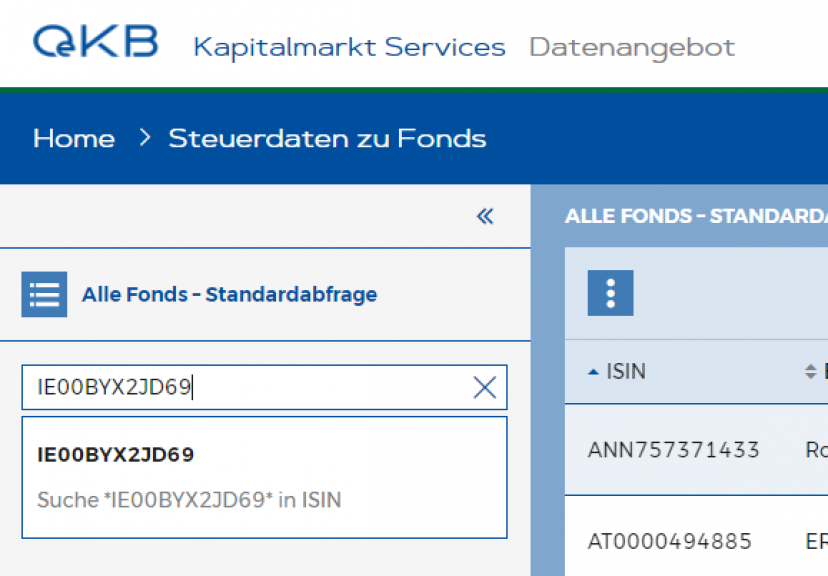Click the OeKB logo
828x576 pixels.
96,41
